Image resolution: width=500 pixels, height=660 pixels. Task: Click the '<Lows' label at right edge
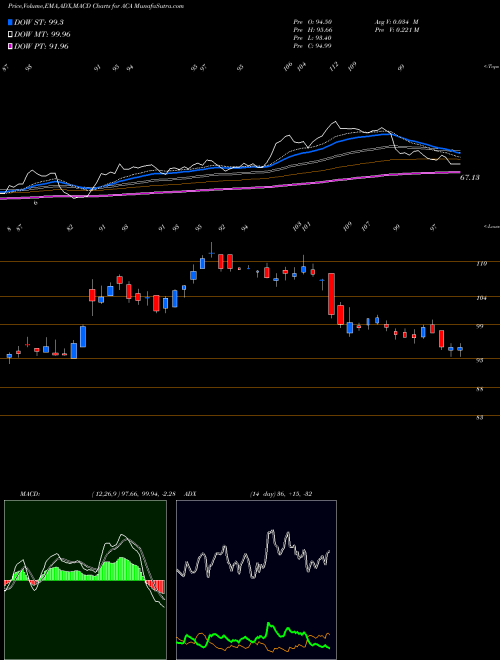[492, 227]
